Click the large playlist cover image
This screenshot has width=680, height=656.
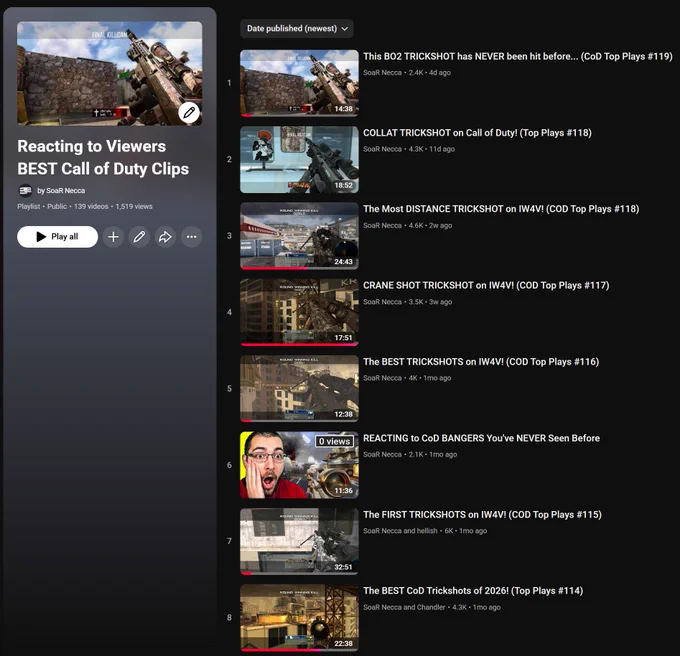pos(110,74)
